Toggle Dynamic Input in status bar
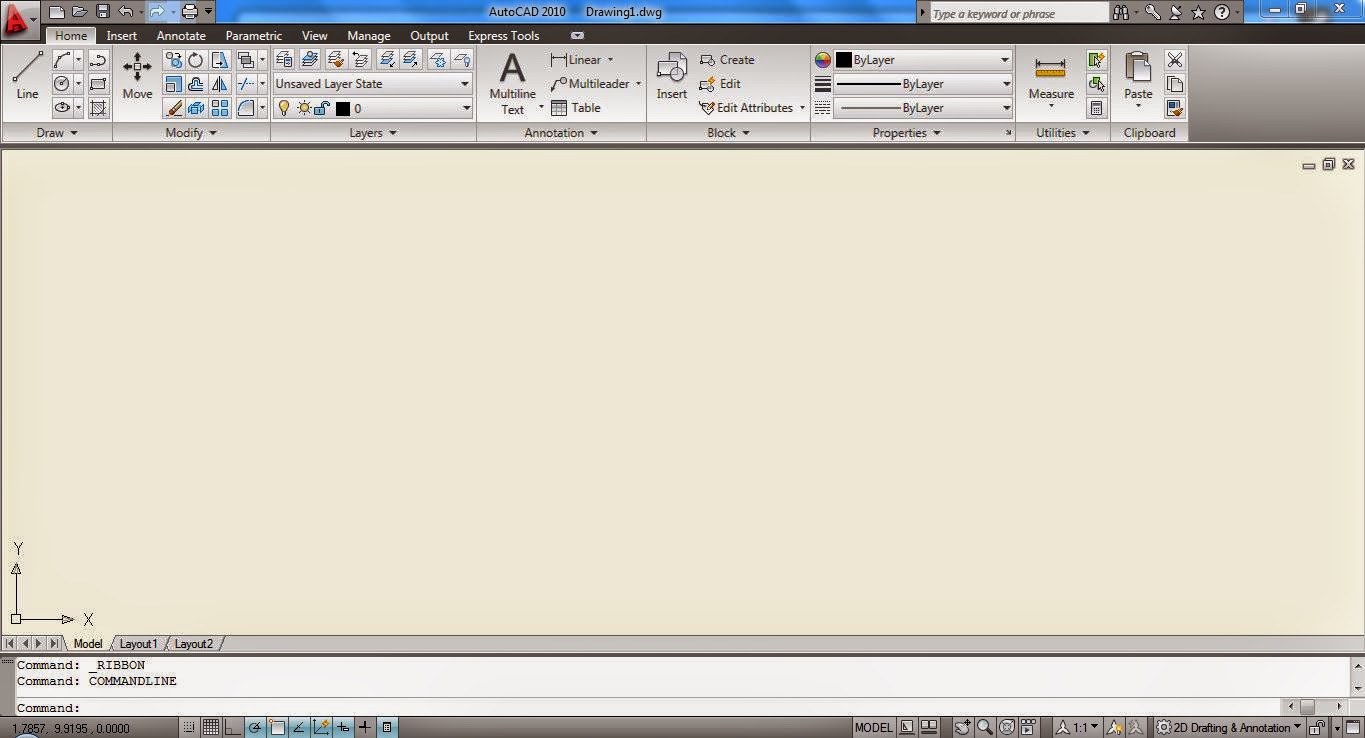This screenshot has width=1365, height=738. [x=343, y=728]
